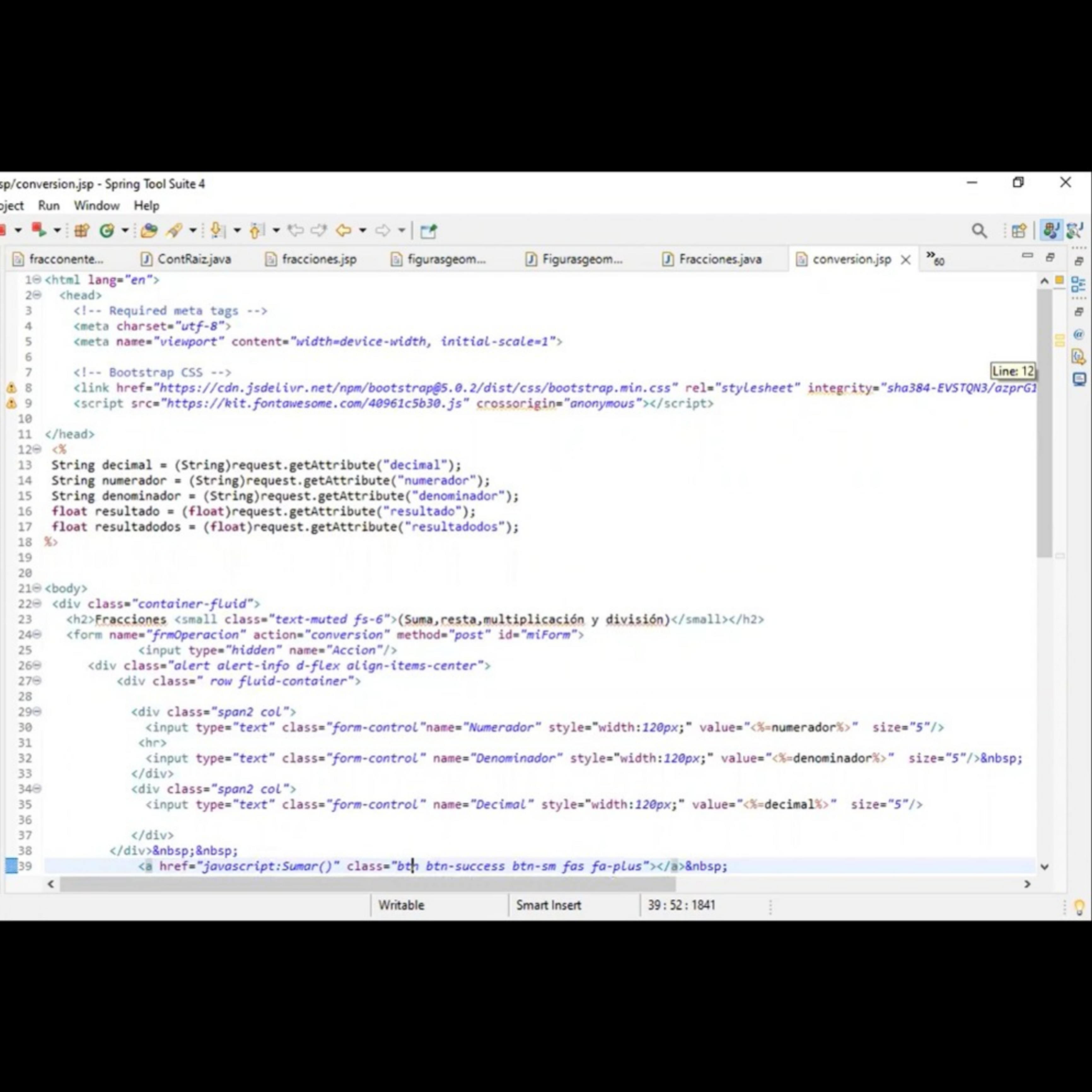Open the Console monitor icon in right sidebar

(1079, 379)
